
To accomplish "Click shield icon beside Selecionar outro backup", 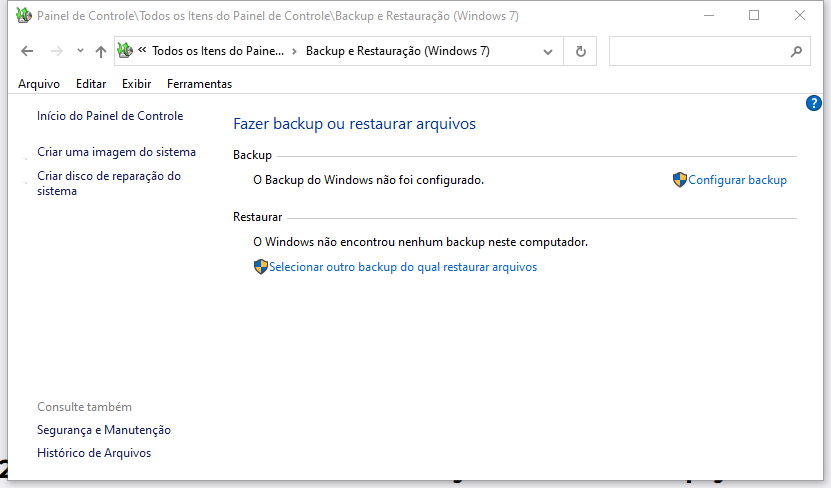I will (x=261, y=267).
